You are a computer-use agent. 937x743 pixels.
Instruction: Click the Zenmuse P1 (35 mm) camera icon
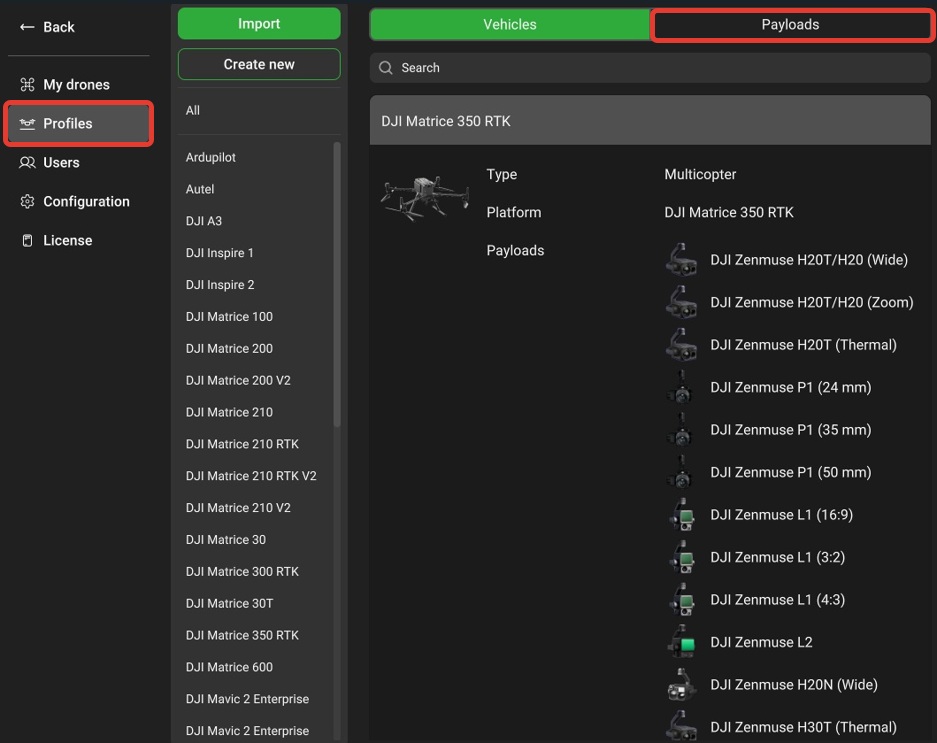682,429
